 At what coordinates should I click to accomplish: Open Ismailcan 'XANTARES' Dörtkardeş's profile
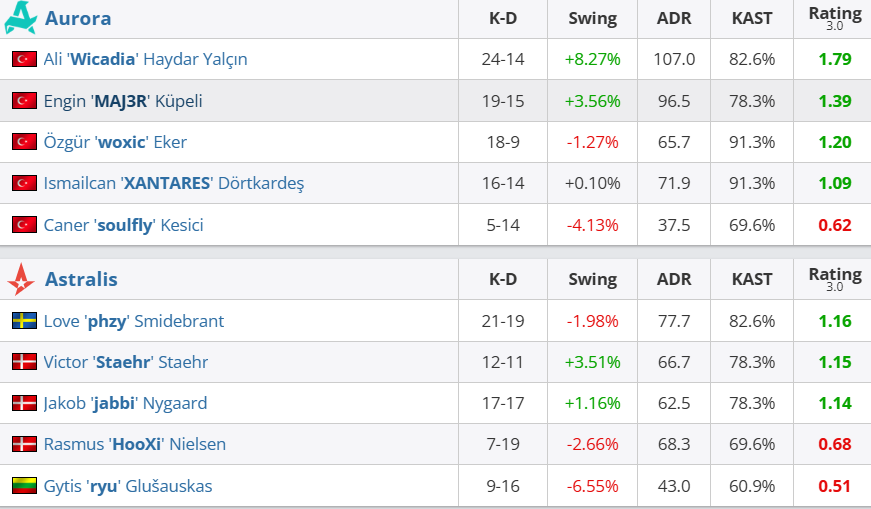(173, 183)
